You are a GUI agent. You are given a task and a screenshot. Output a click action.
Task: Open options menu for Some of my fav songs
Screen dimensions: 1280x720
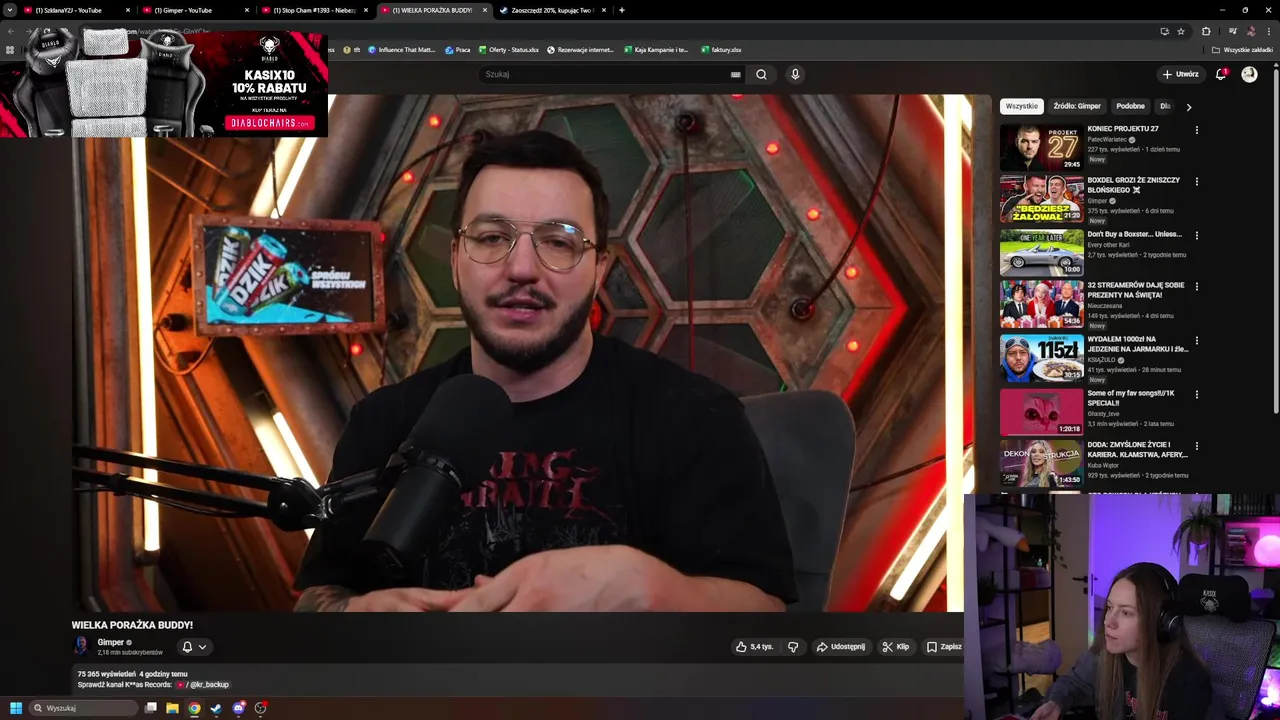[x=1196, y=395]
